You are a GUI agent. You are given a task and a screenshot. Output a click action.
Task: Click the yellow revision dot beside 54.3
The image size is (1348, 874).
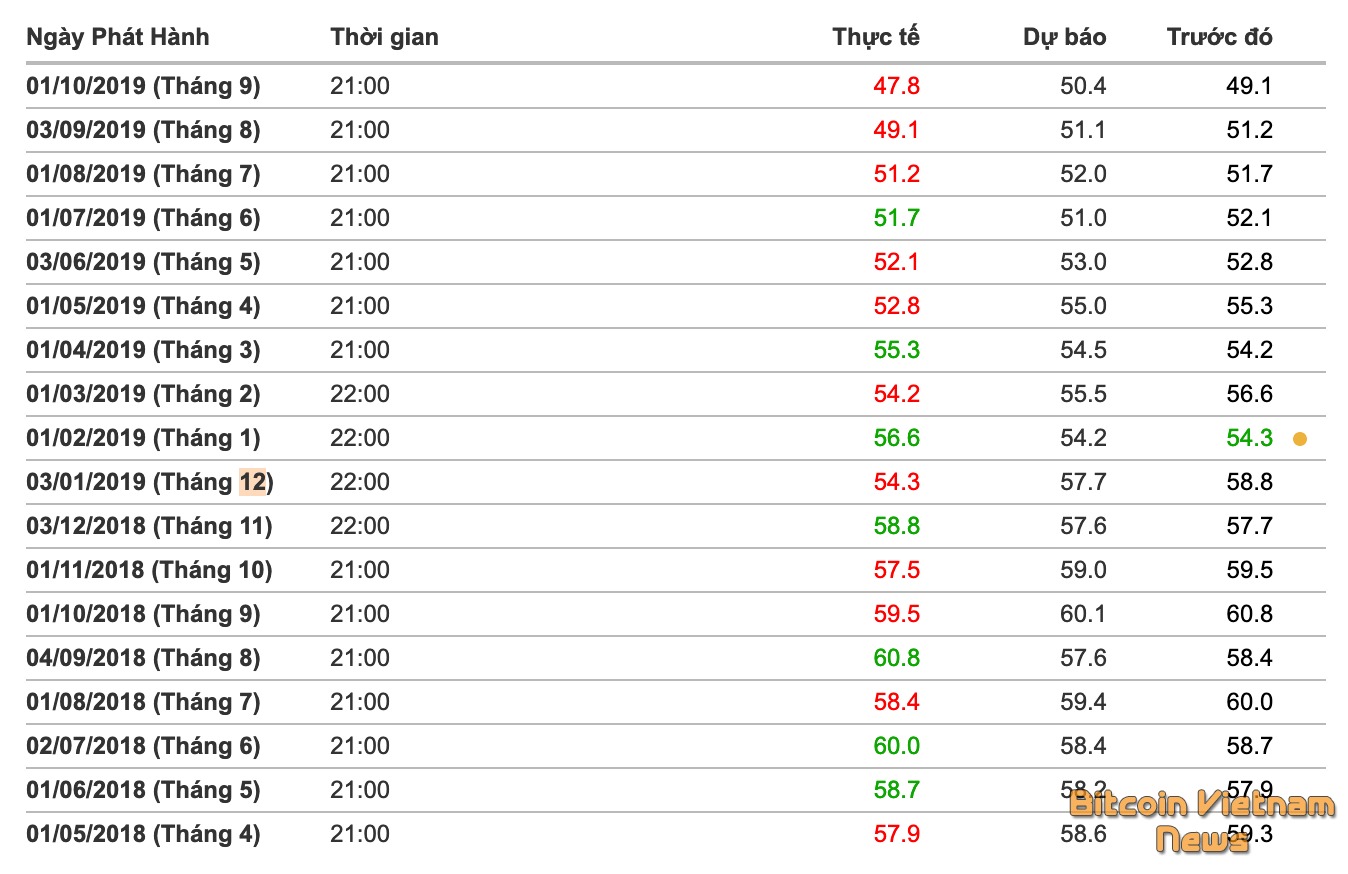click(1299, 438)
